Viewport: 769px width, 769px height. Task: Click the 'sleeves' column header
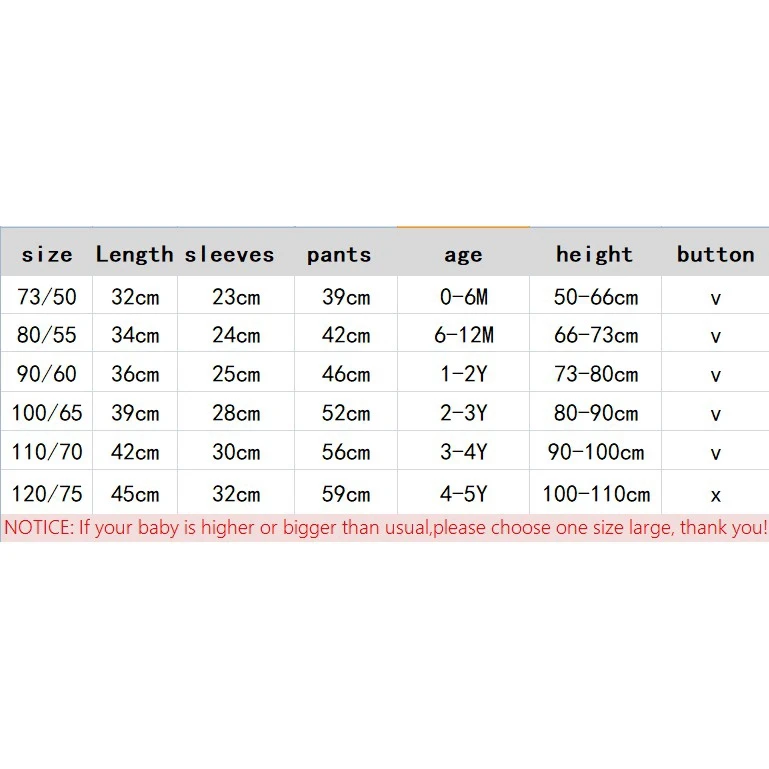coord(229,255)
